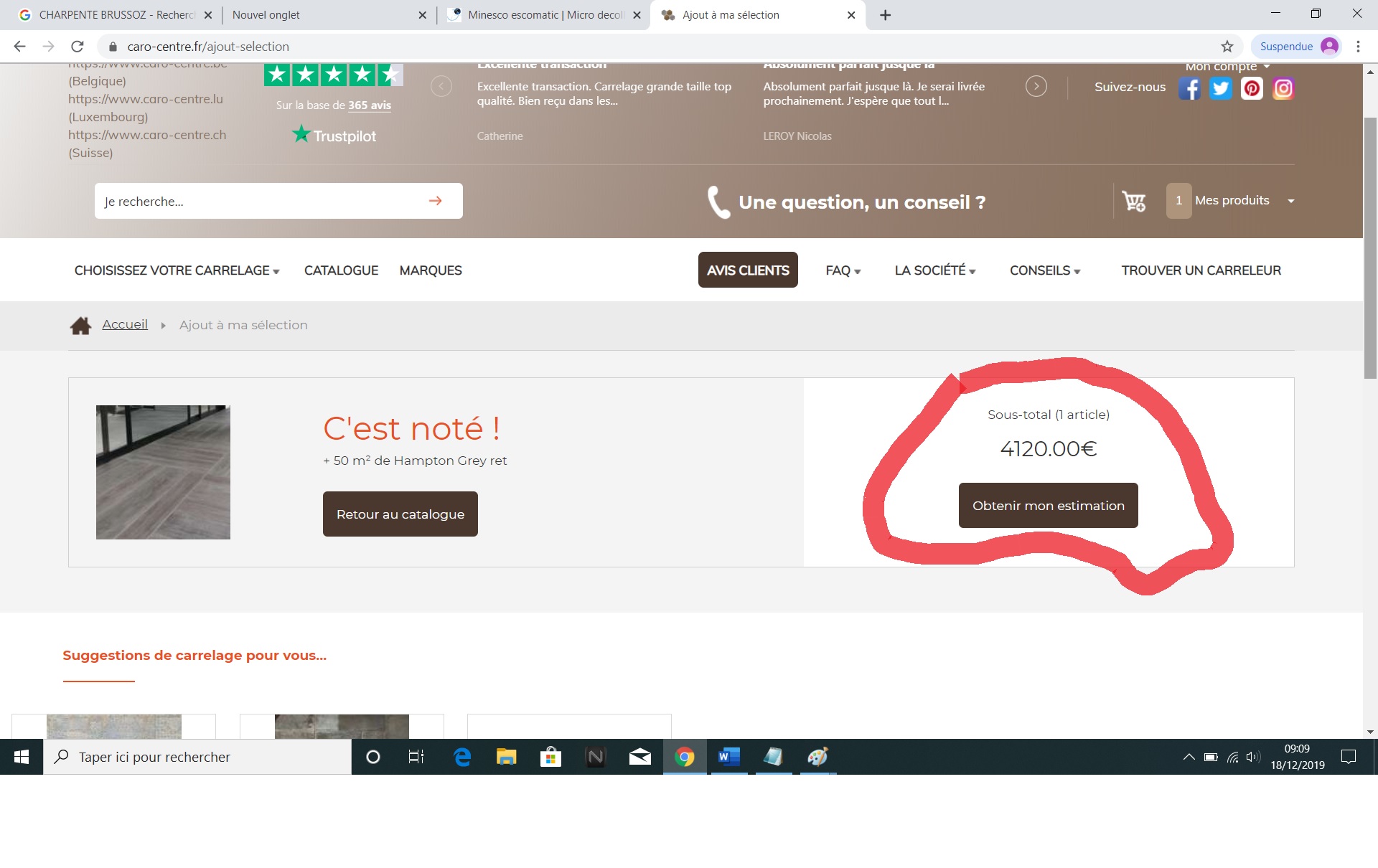Reload the page in Chrome
Screen dimensions: 1378x868
click(x=78, y=47)
